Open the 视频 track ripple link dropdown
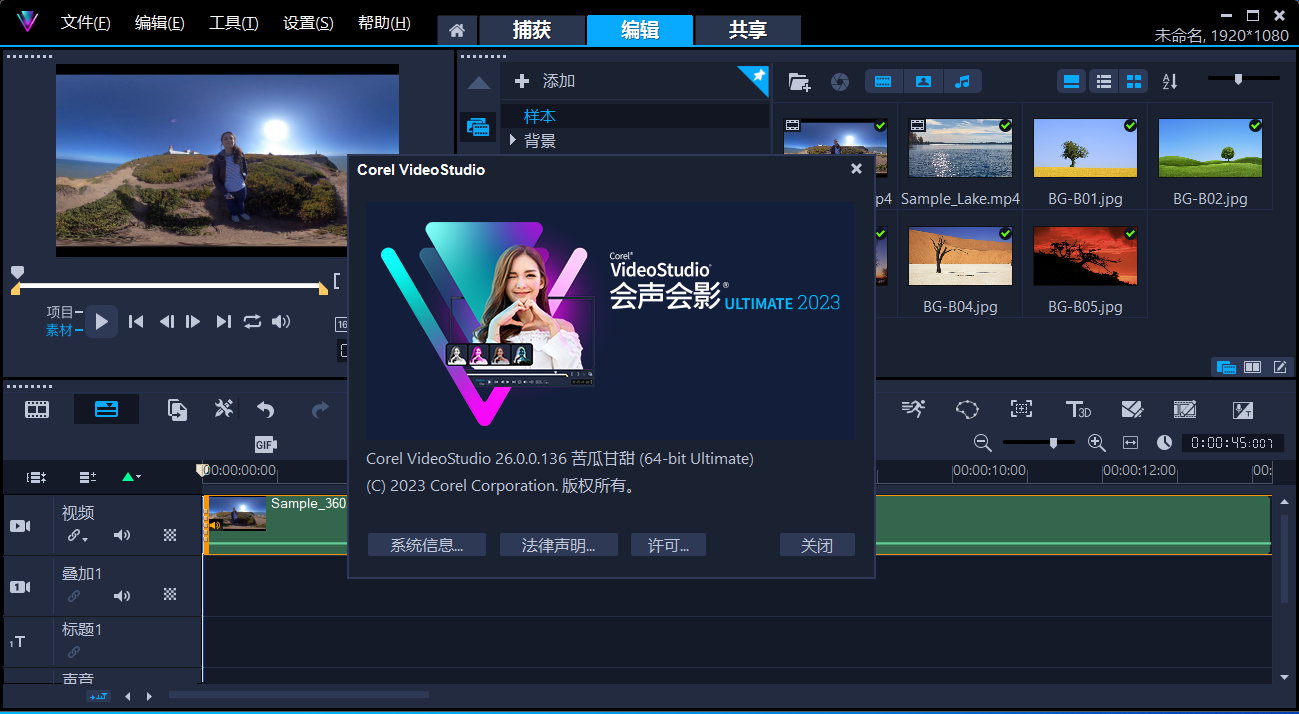The height and width of the screenshot is (714, 1299). click(77, 536)
